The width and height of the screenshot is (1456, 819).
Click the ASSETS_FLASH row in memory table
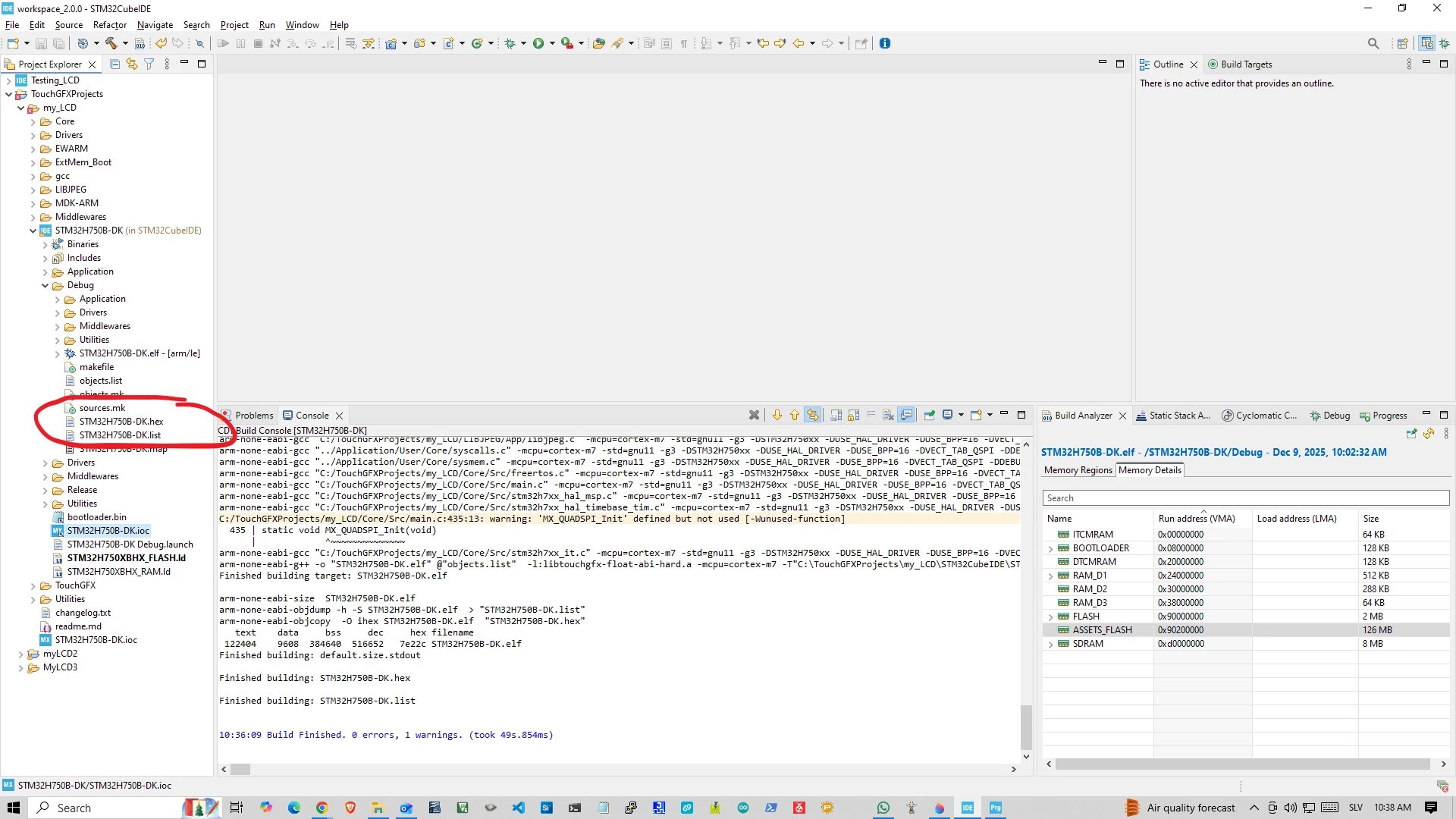(x=1246, y=630)
